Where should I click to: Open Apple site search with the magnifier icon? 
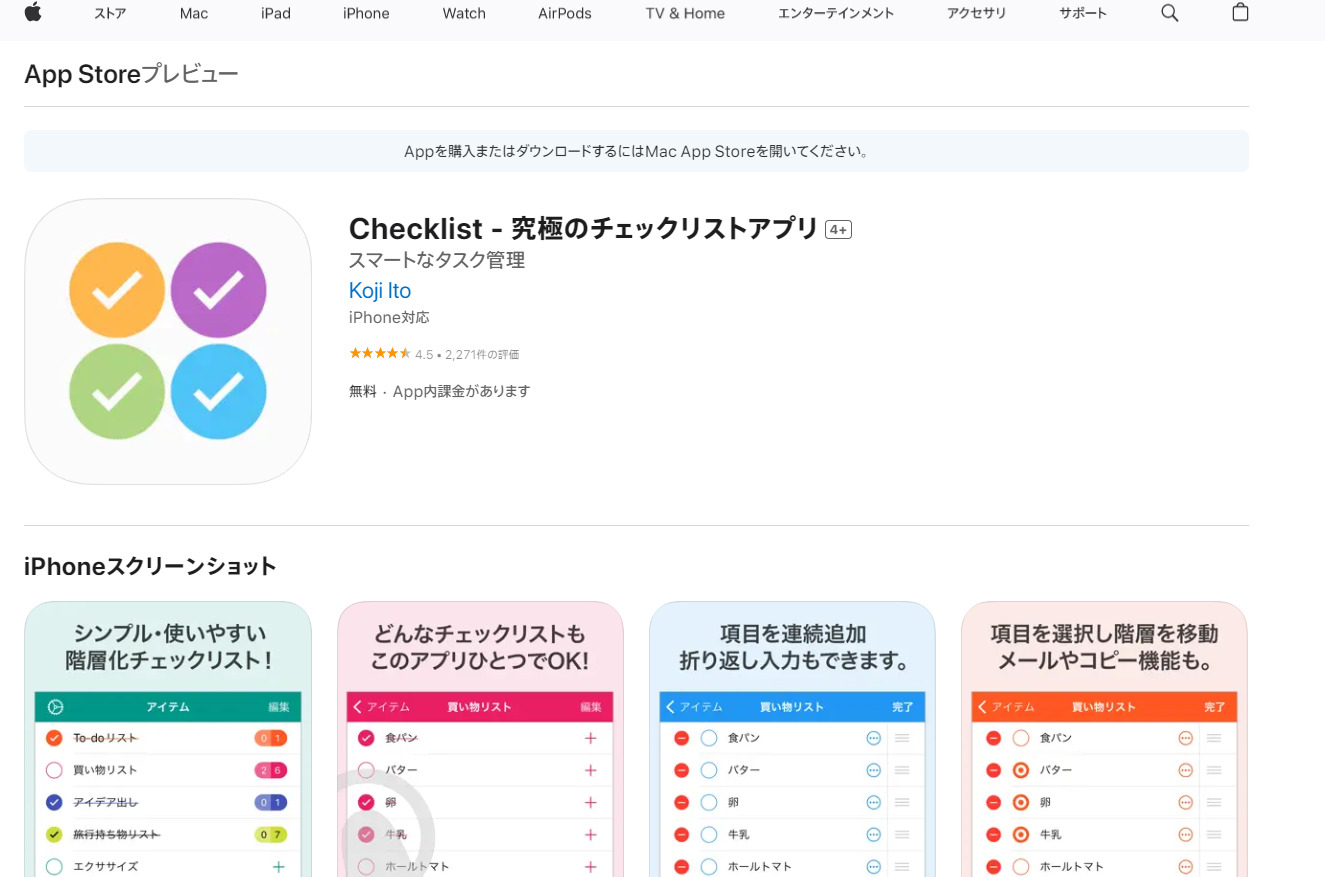click(1169, 13)
